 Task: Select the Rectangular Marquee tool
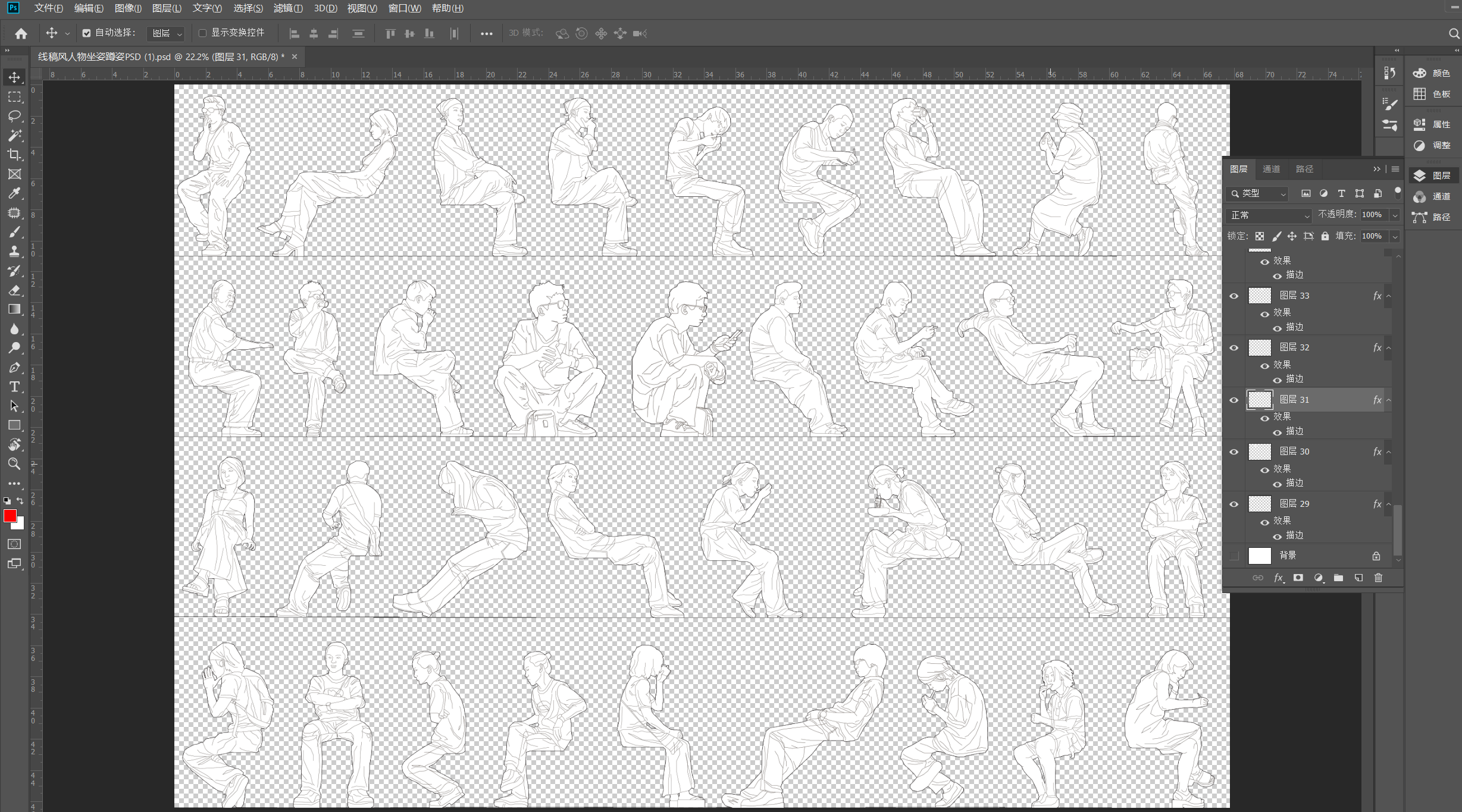14,97
